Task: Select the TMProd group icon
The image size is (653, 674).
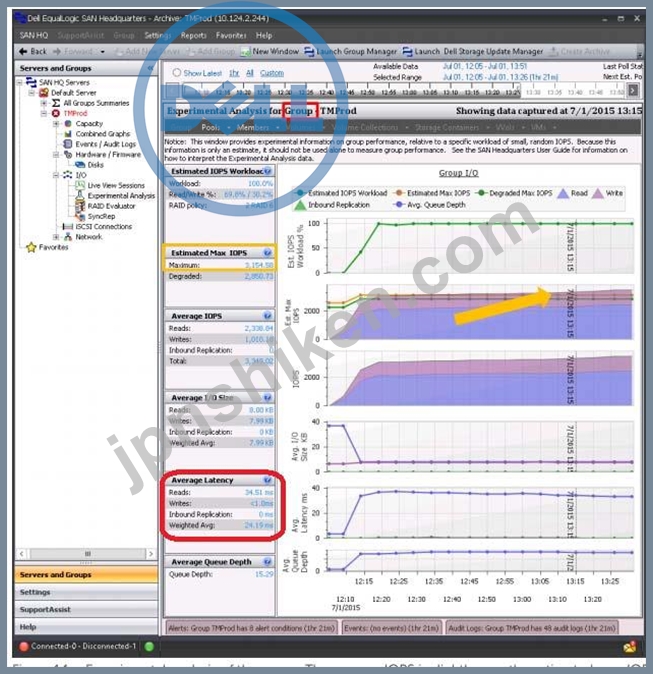Action: coord(56,113)
